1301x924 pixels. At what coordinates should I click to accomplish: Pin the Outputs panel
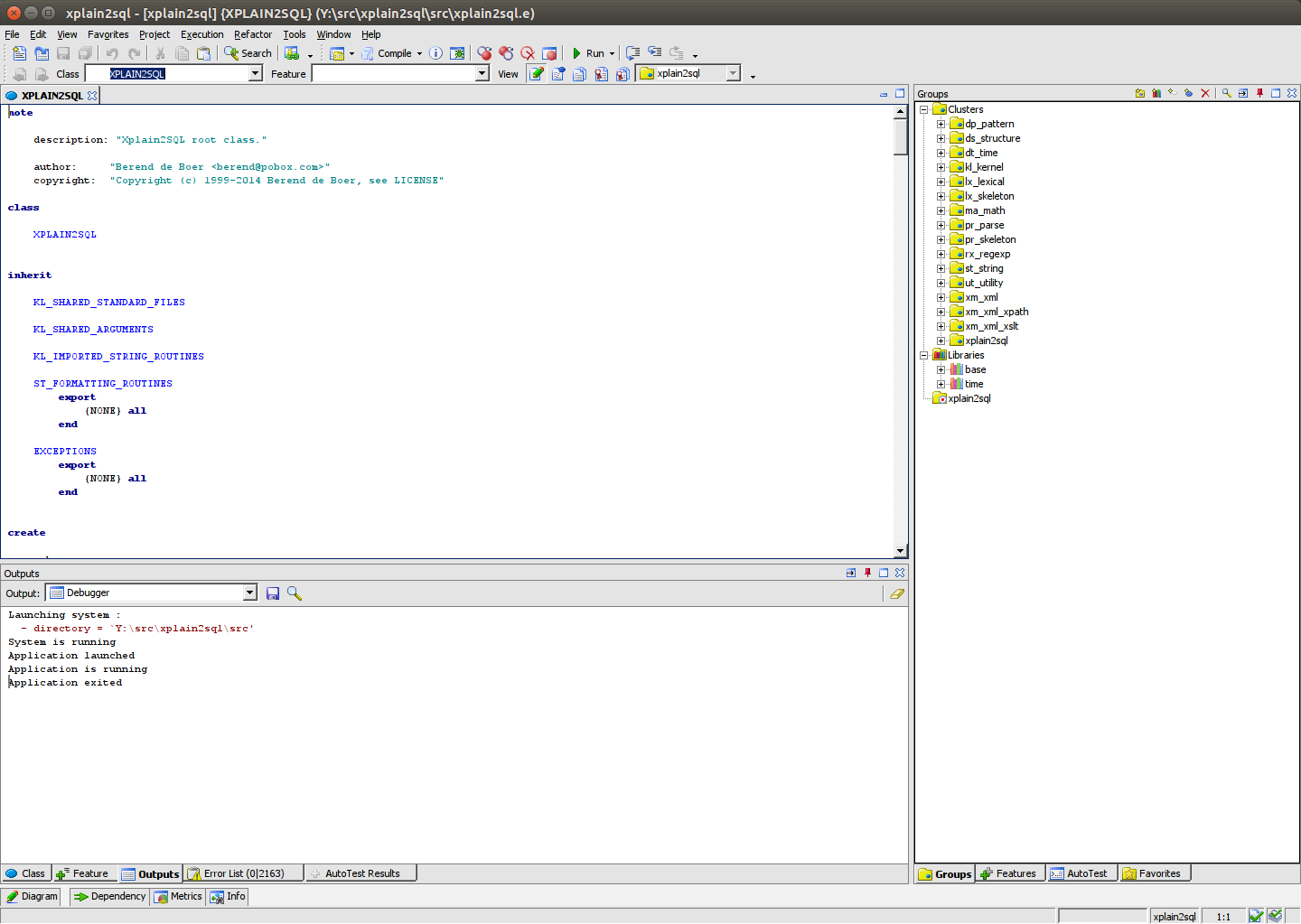point(867,572)
